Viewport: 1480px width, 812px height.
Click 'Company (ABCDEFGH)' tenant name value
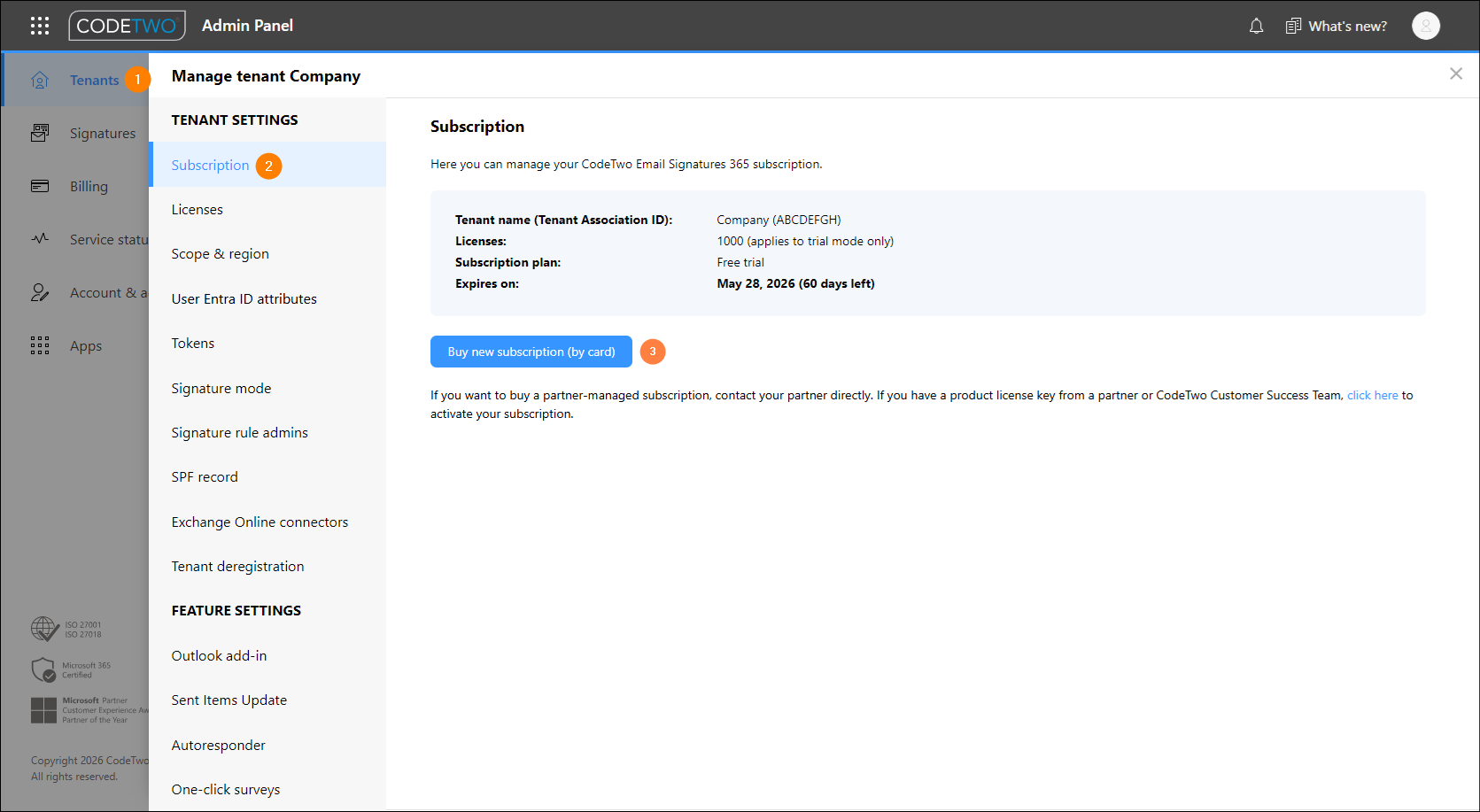[x=779, y=220]
